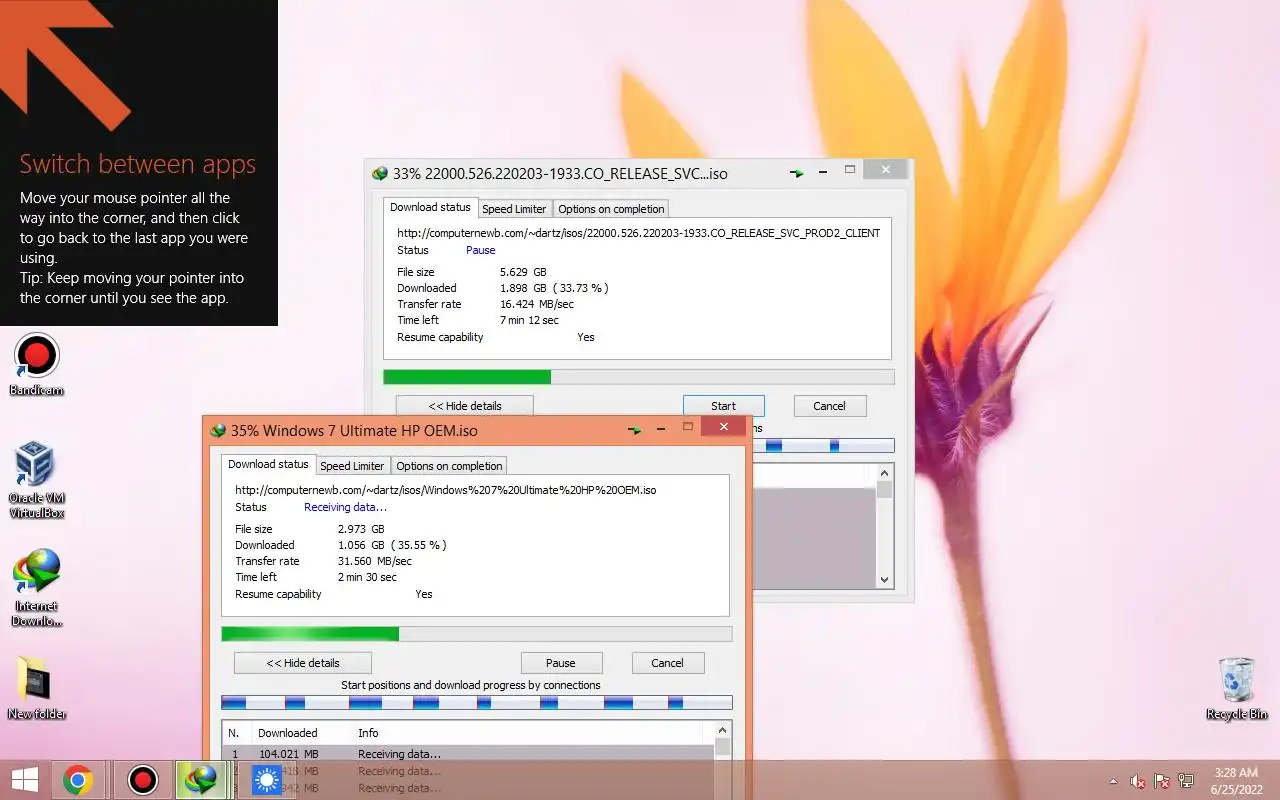Image resolution: width=1280 pixels, height=800 pixels.
Task: Cancel the Windows 7 Ultimate download
Action: [668, 663]
